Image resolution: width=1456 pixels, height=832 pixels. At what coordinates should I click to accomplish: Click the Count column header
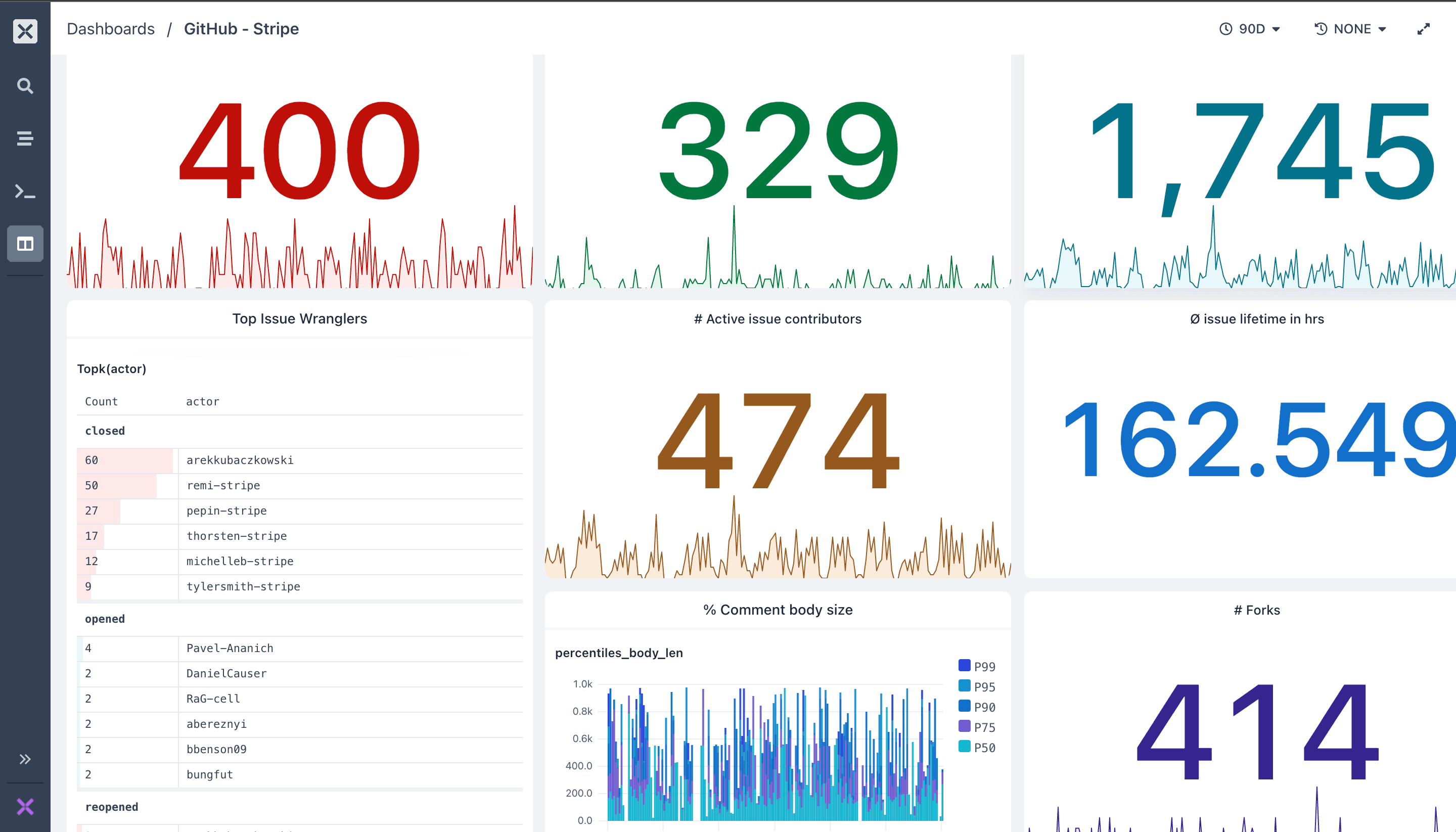pyautogui.click(x=101, y=402)
